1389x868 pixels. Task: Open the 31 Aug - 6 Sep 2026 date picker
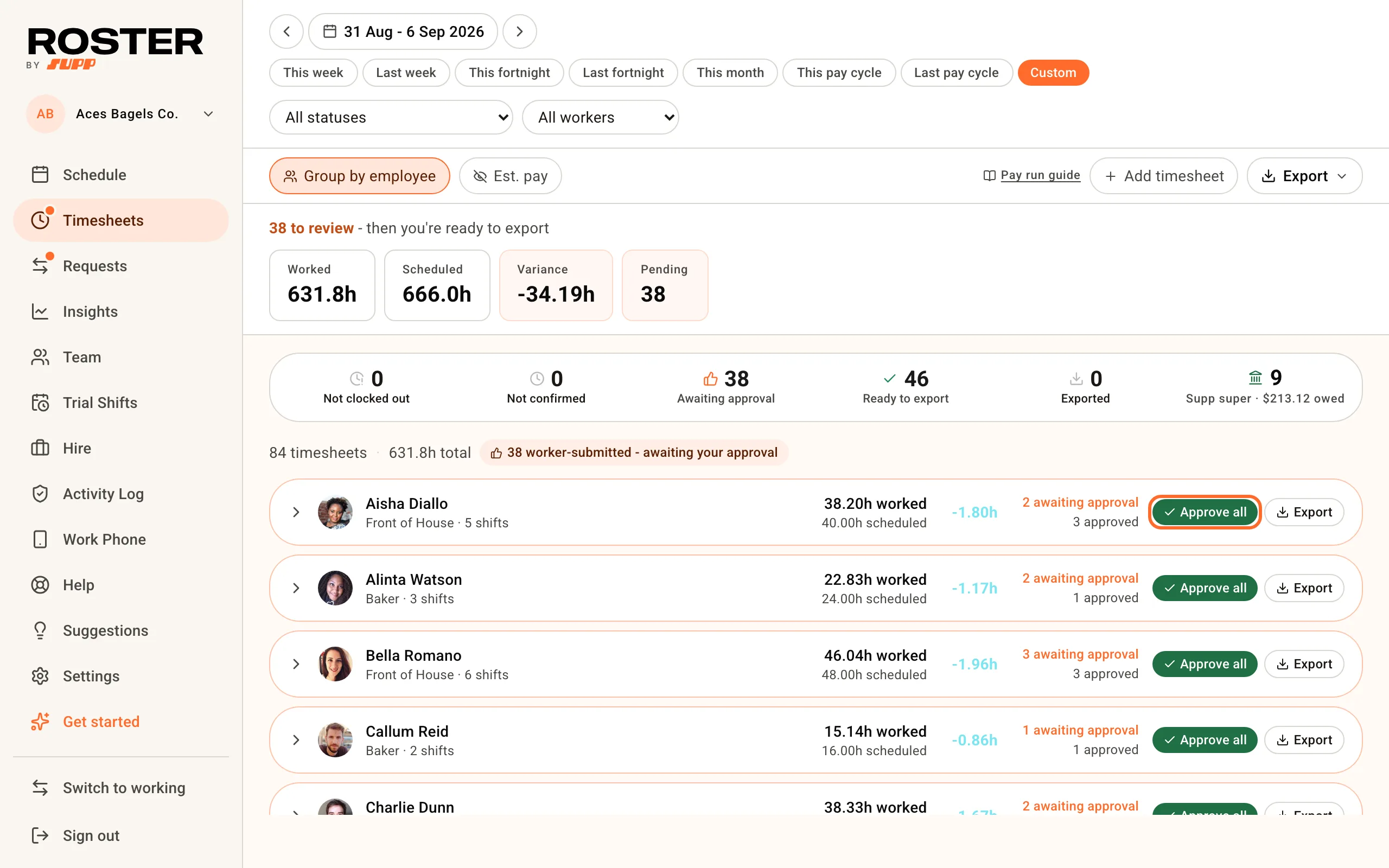pyautogui.click(x=403, y=31)
